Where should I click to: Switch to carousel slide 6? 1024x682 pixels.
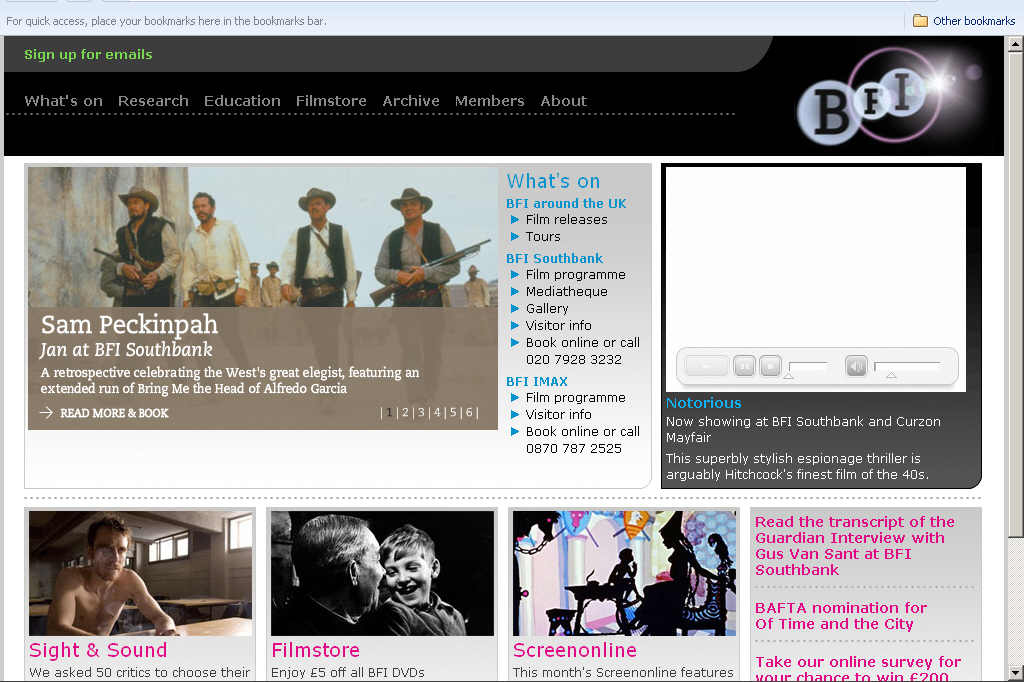click(x=469, y=413)
